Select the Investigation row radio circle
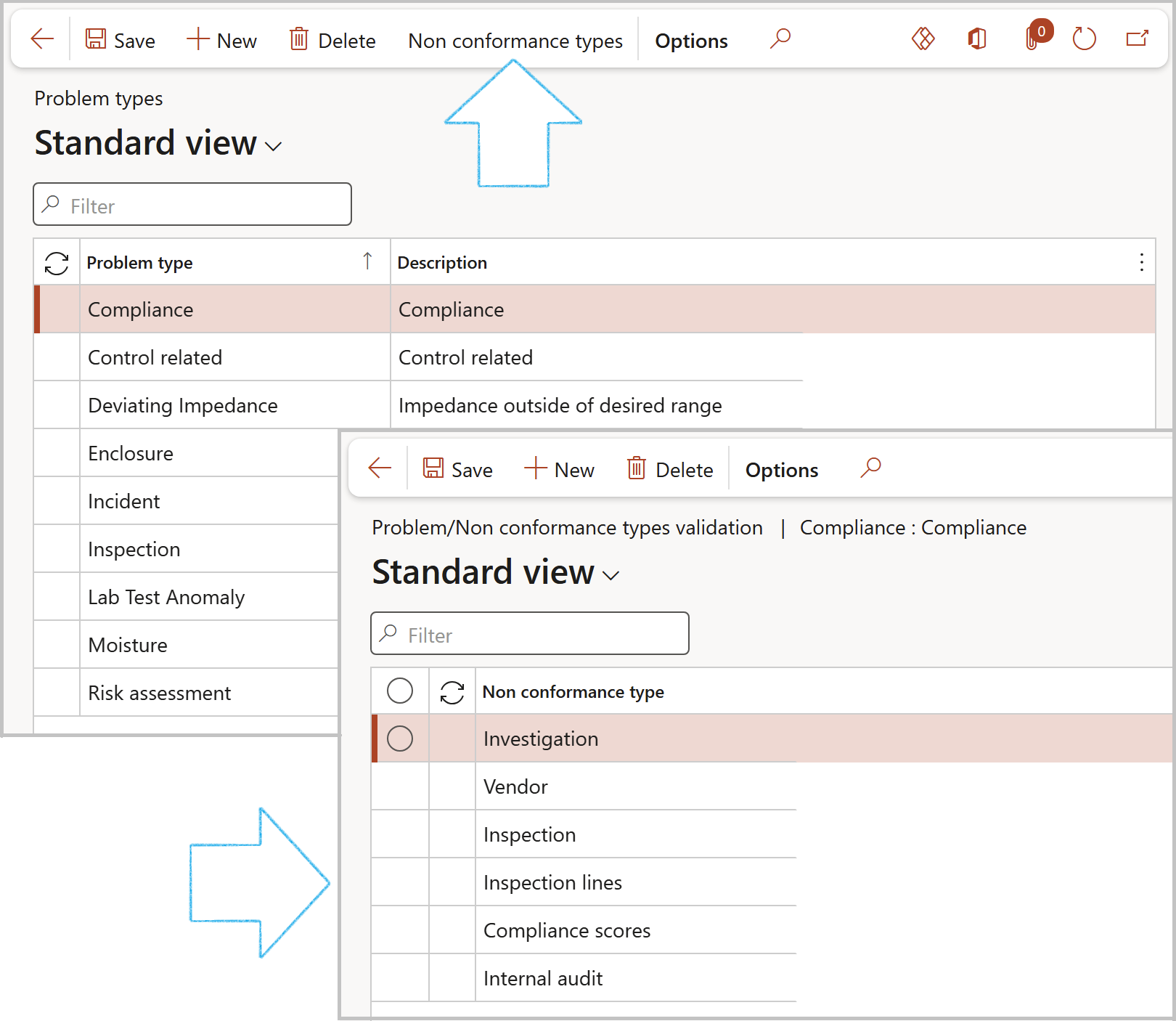The image size is (1176, 1021). tap(400, 739)
